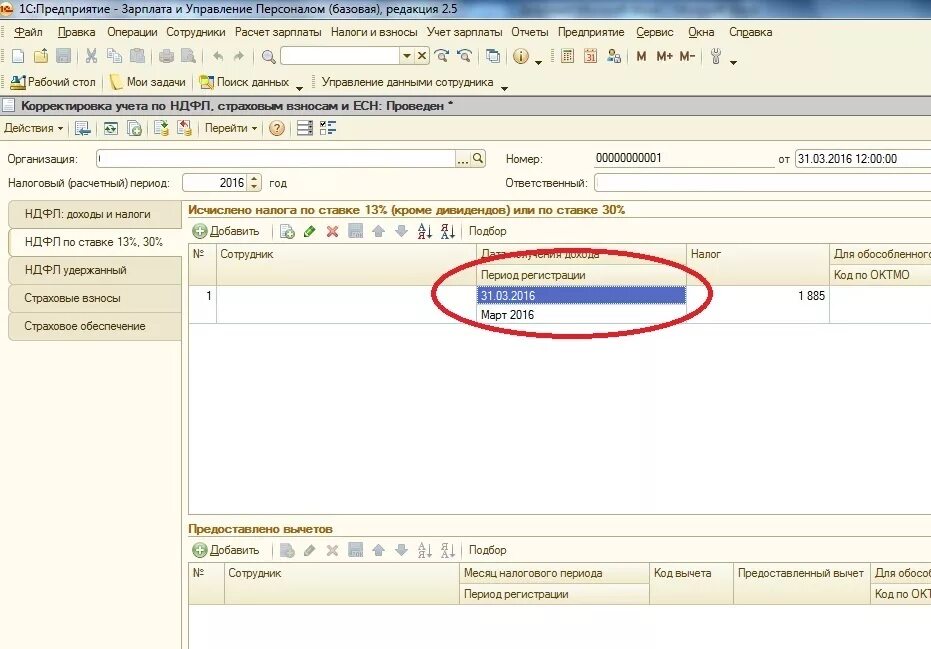Add row to tax calculated table
This screenshot has width=931, height=649.
coord(226,231)
